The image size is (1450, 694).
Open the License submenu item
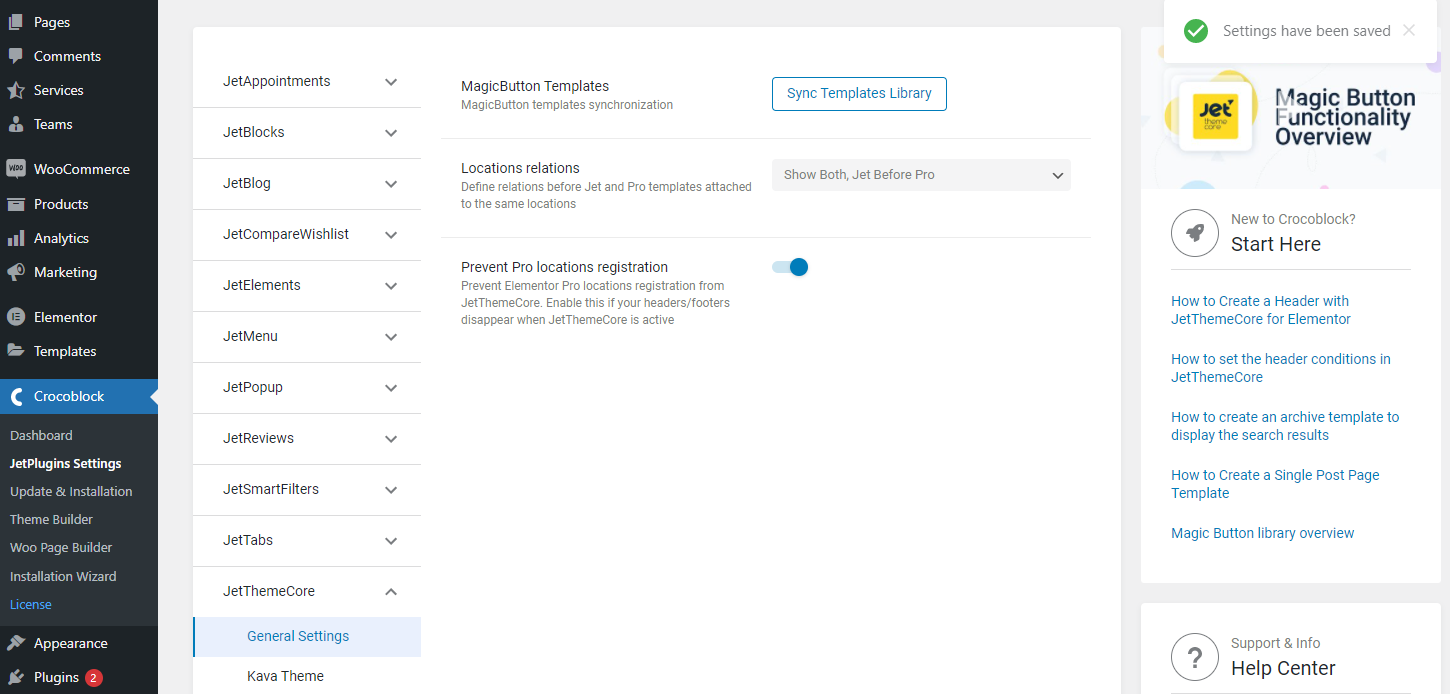(x=31, y=604)
